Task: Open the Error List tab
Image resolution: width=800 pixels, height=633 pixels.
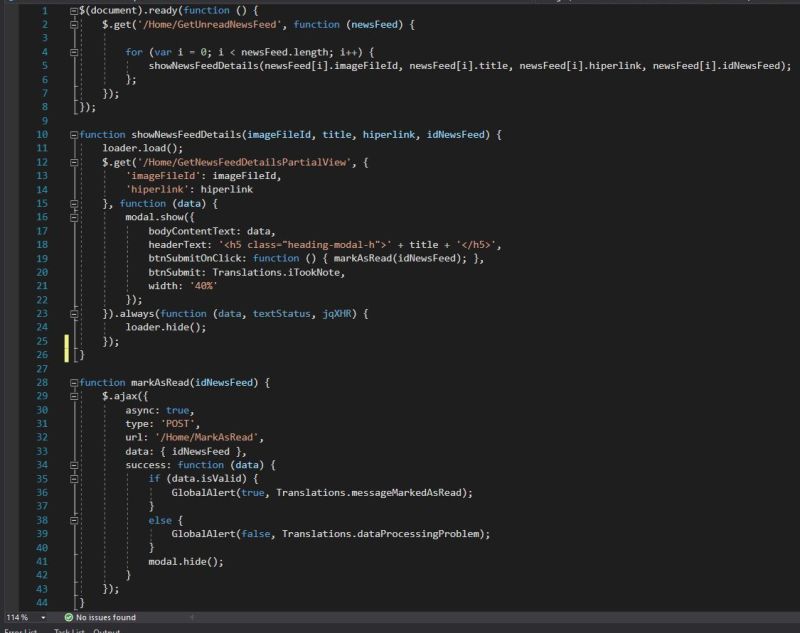Action: (18, 629)
